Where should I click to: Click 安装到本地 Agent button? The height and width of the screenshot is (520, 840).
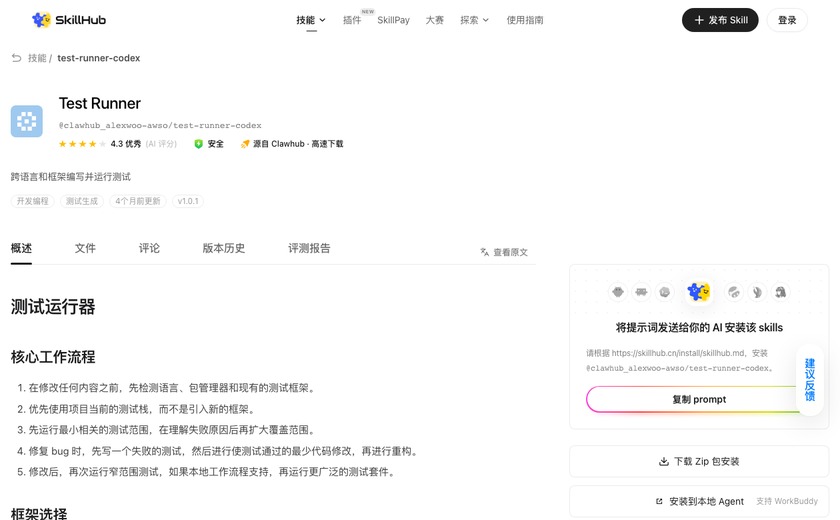tap(699, 502)
